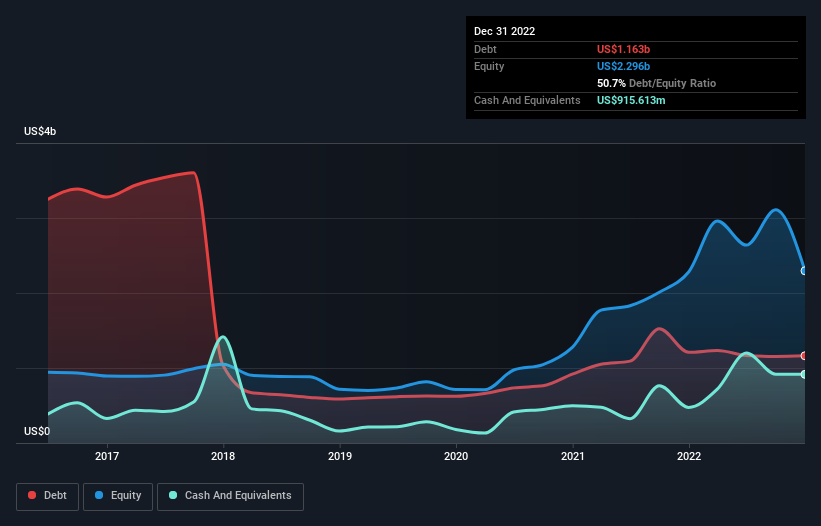Click the Dec 31 2022 tooltip date
This screenshot has width=821, height=526.
click(504, 31)
